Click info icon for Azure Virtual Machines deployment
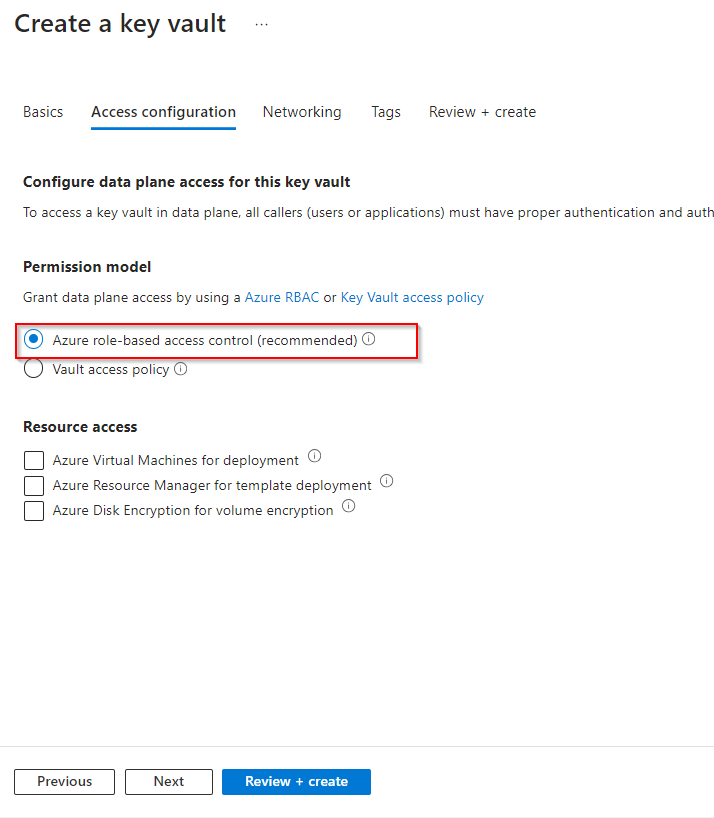 [x=315, y=457]
